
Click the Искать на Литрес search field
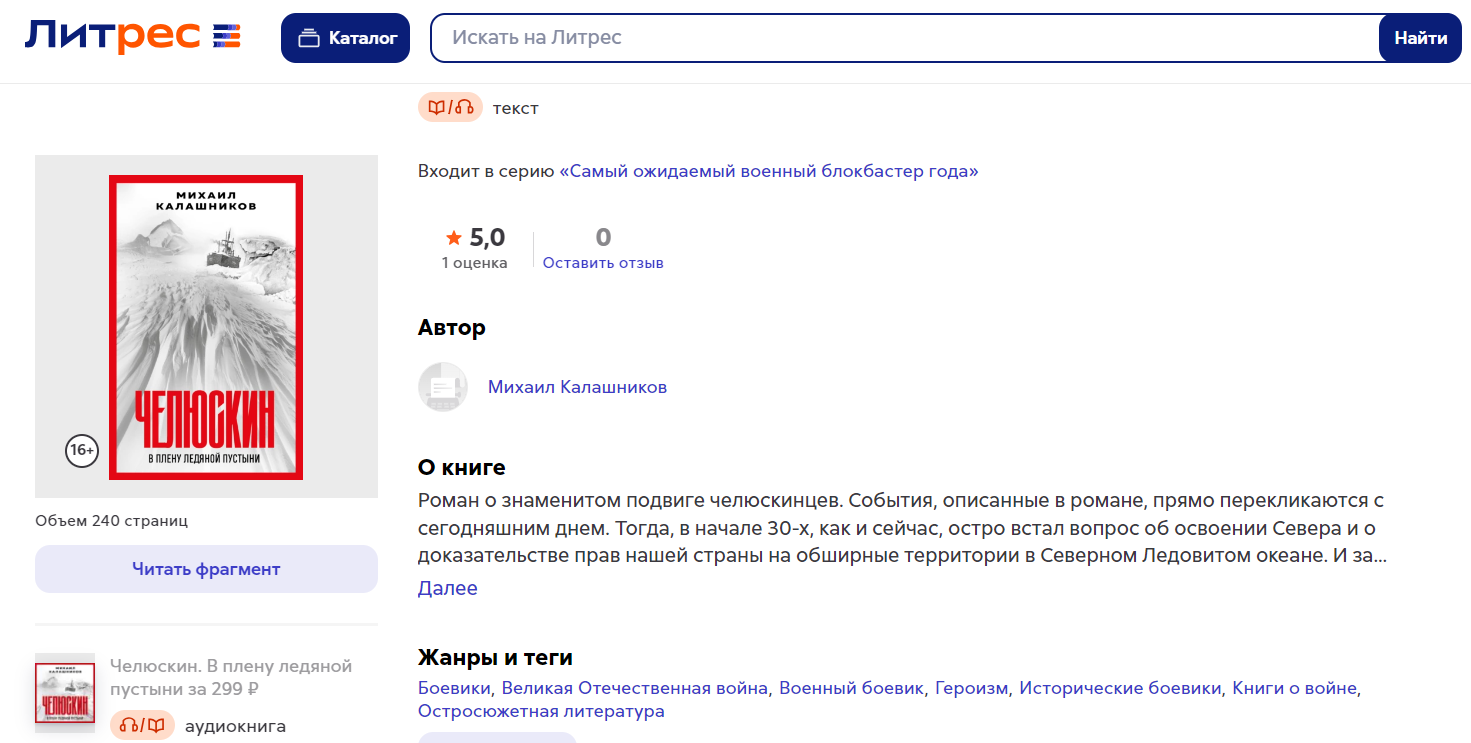[900, 38]
